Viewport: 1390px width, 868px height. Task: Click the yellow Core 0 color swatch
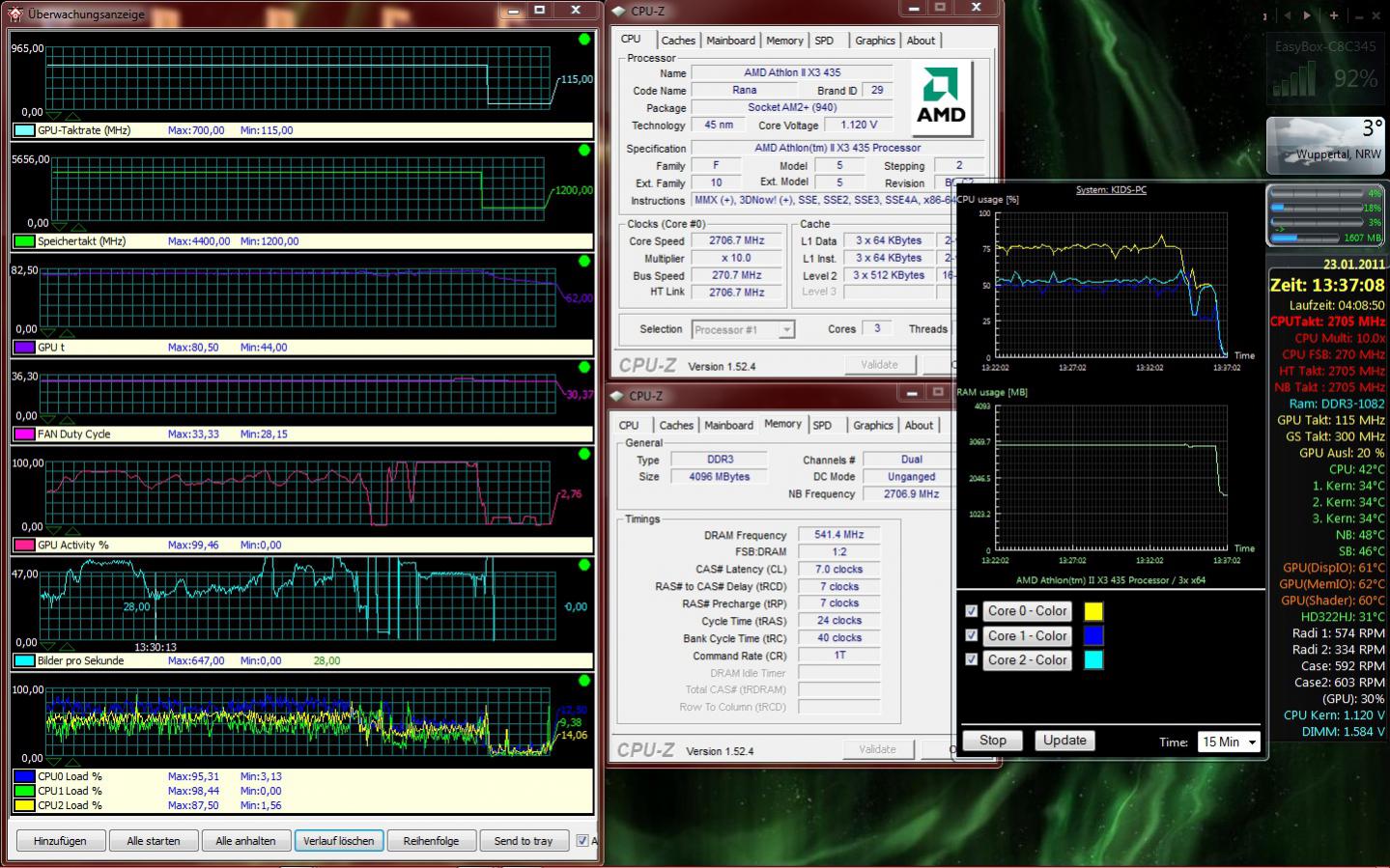point(1093,611)
